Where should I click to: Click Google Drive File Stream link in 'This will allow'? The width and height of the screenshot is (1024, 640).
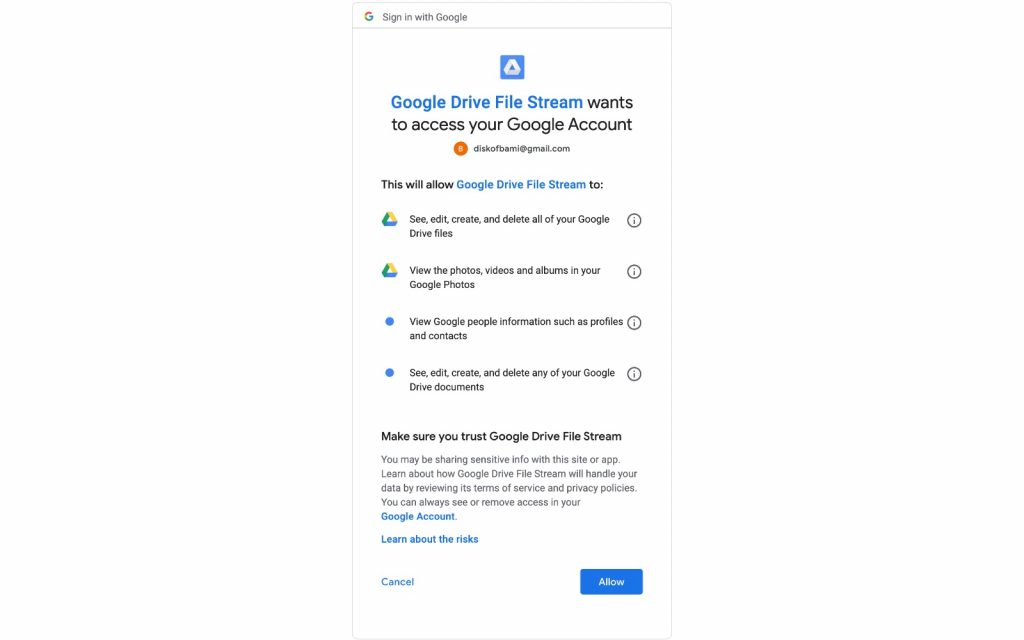521,185
